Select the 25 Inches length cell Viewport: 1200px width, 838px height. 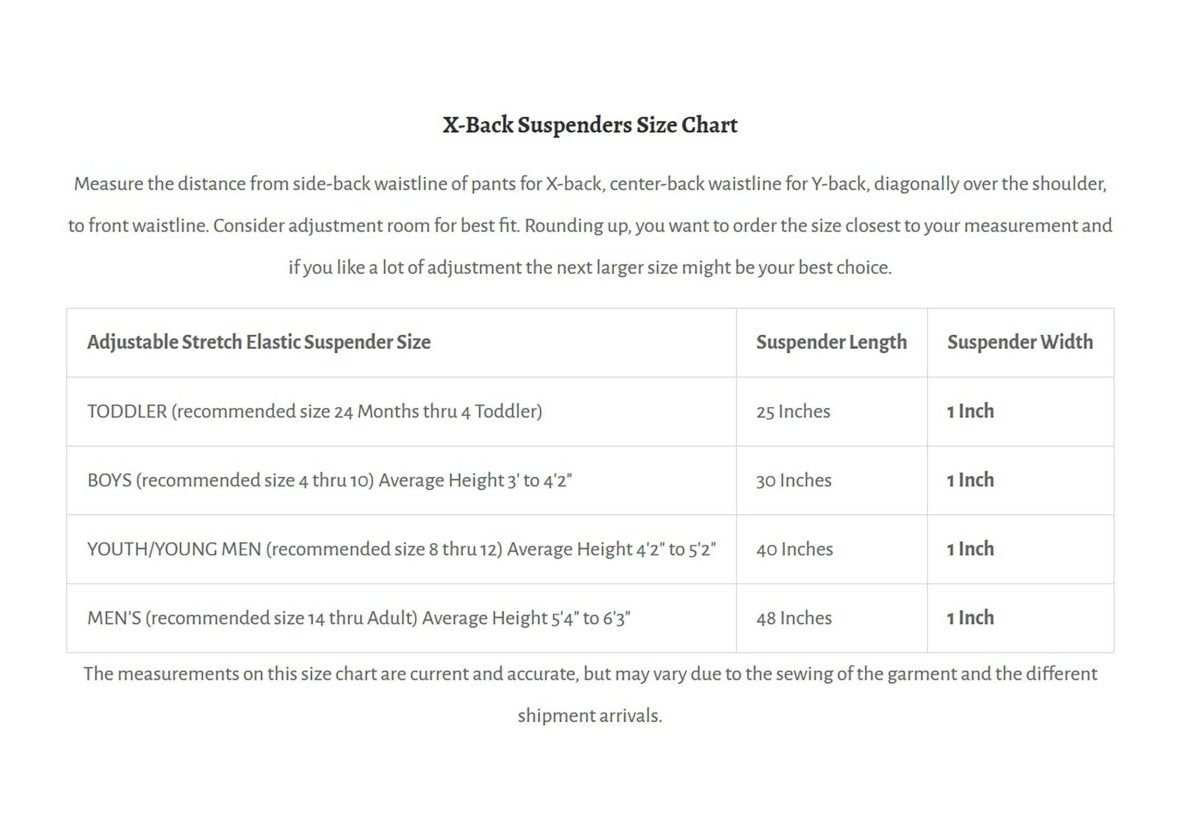coord(793,411)
